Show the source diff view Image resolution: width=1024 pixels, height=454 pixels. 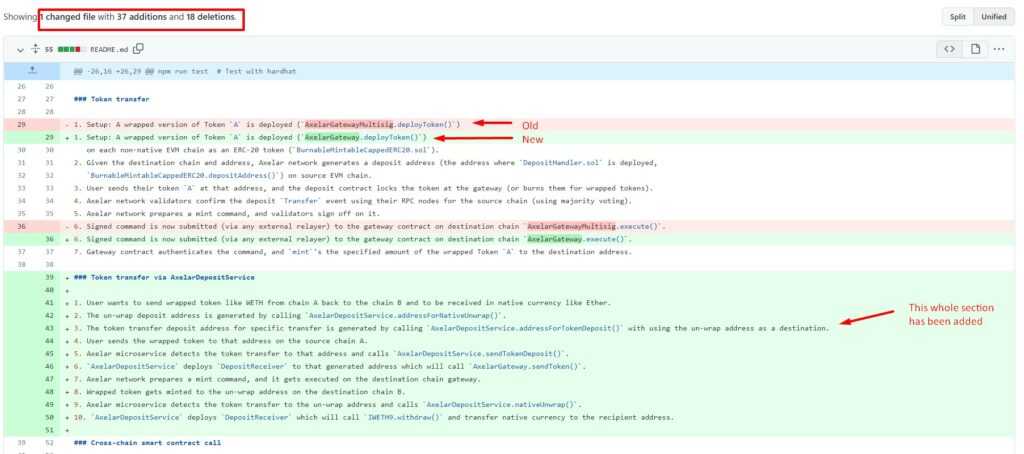pyautogui.click(x=949, y=49)
